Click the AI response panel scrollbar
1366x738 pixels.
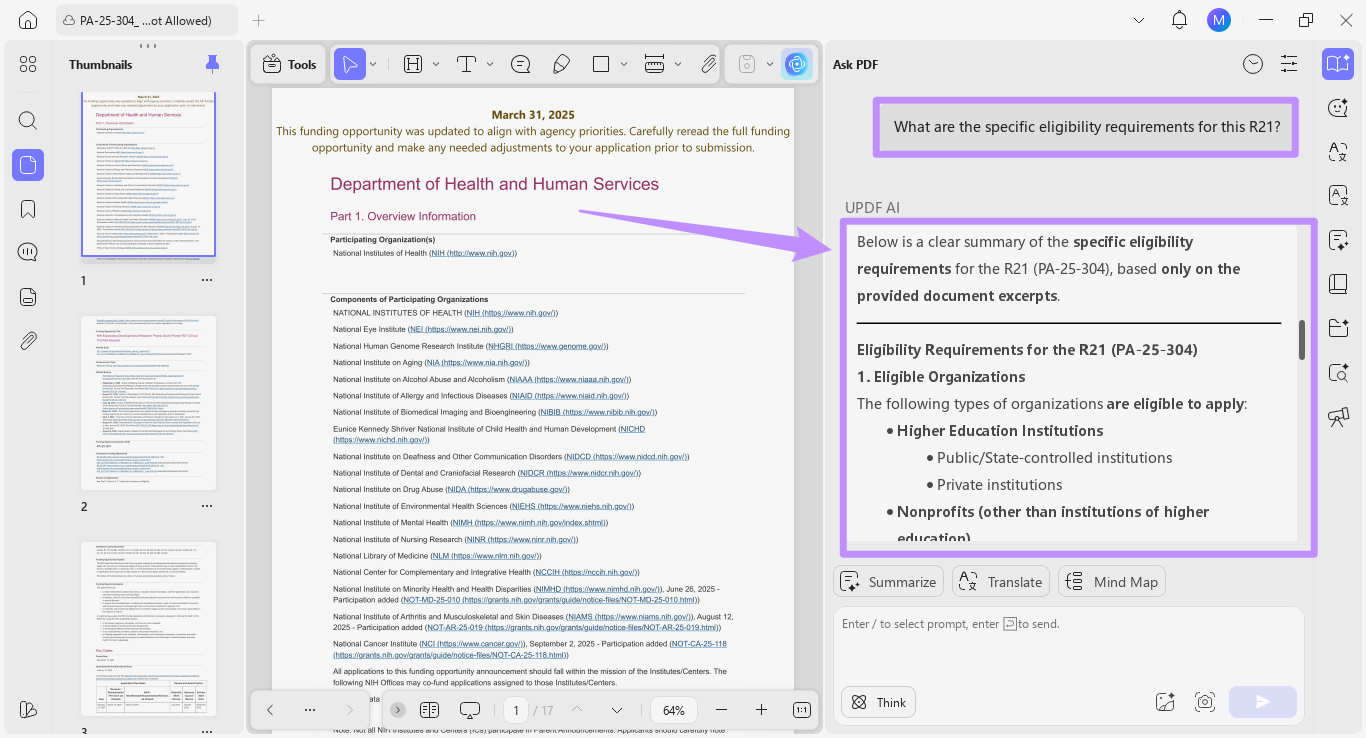[1302, 340]
